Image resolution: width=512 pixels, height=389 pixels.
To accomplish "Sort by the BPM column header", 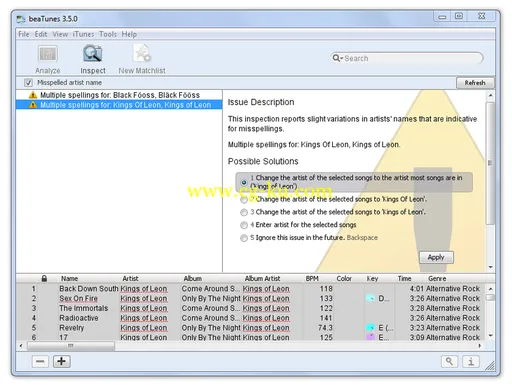I will click(312, 278).
